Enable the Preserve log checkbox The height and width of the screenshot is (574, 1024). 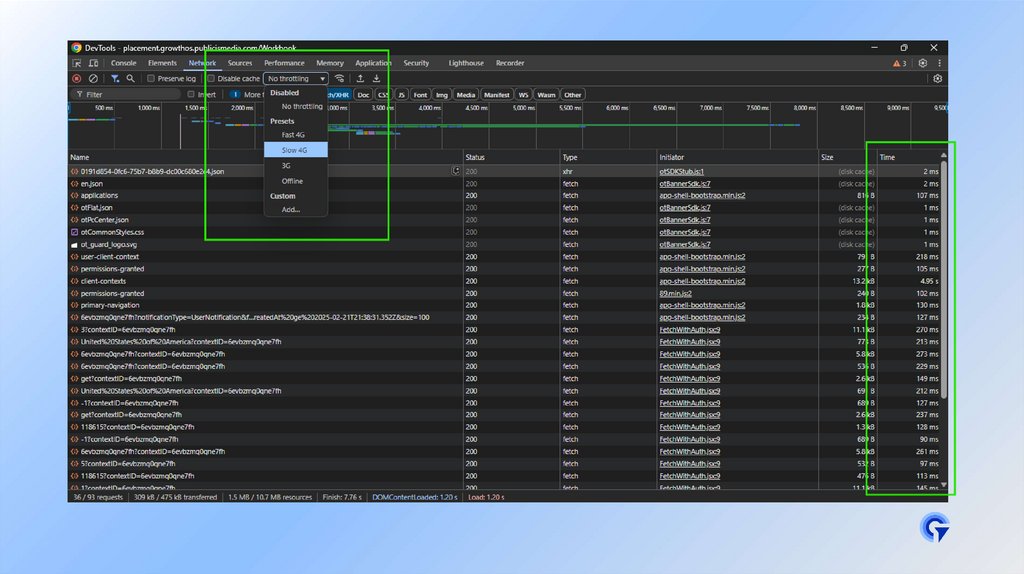tap(151, 78)
